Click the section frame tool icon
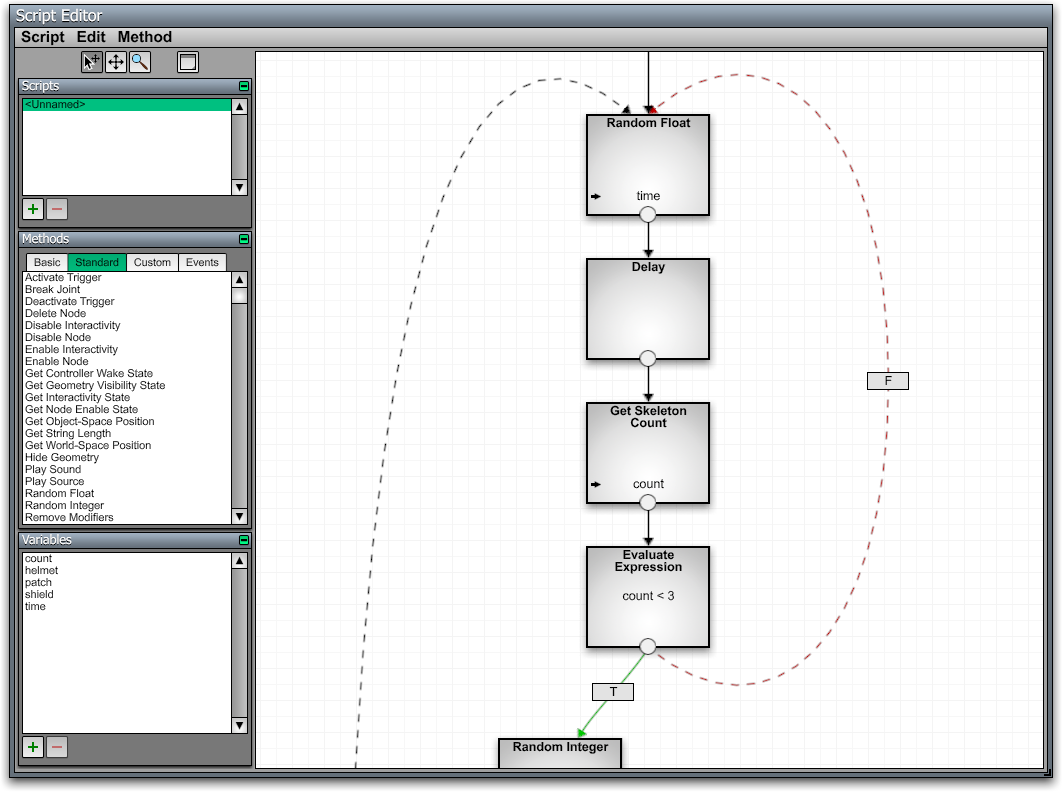 click(188, 62)
